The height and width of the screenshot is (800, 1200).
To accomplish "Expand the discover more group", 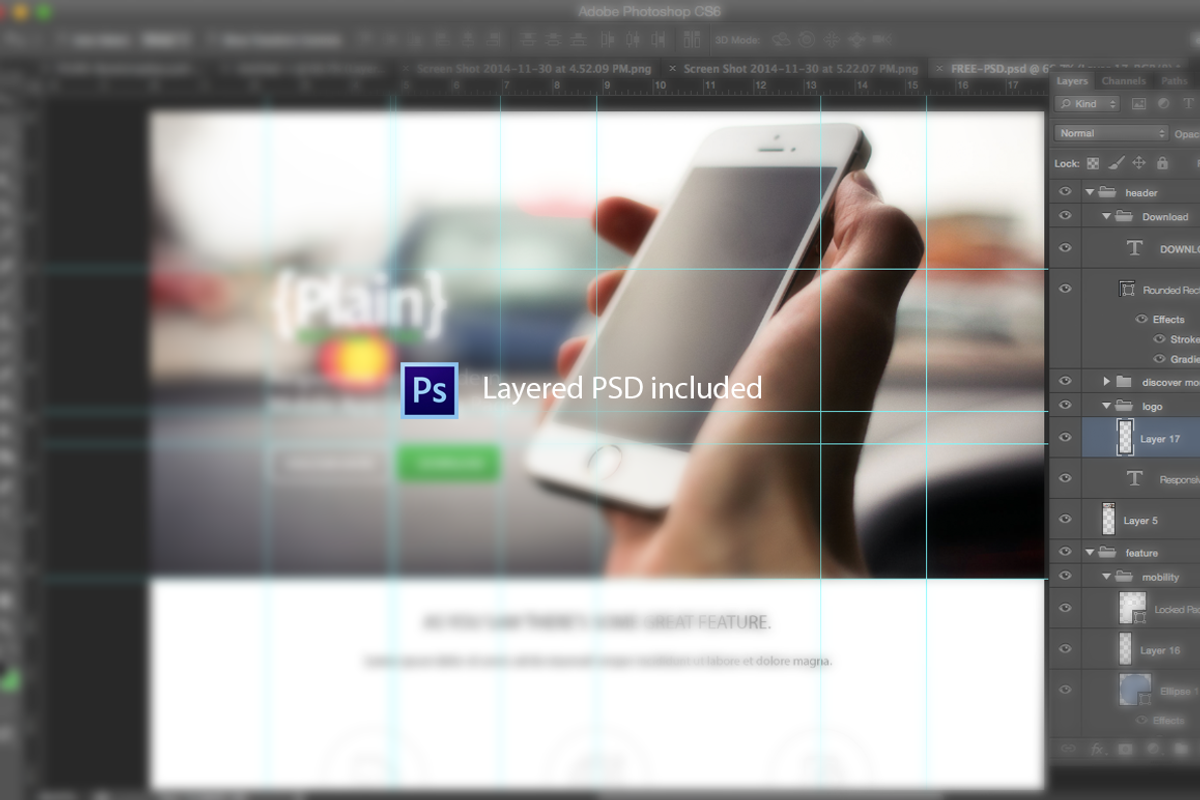I will pyautogui.click(x=1107, y=382).
